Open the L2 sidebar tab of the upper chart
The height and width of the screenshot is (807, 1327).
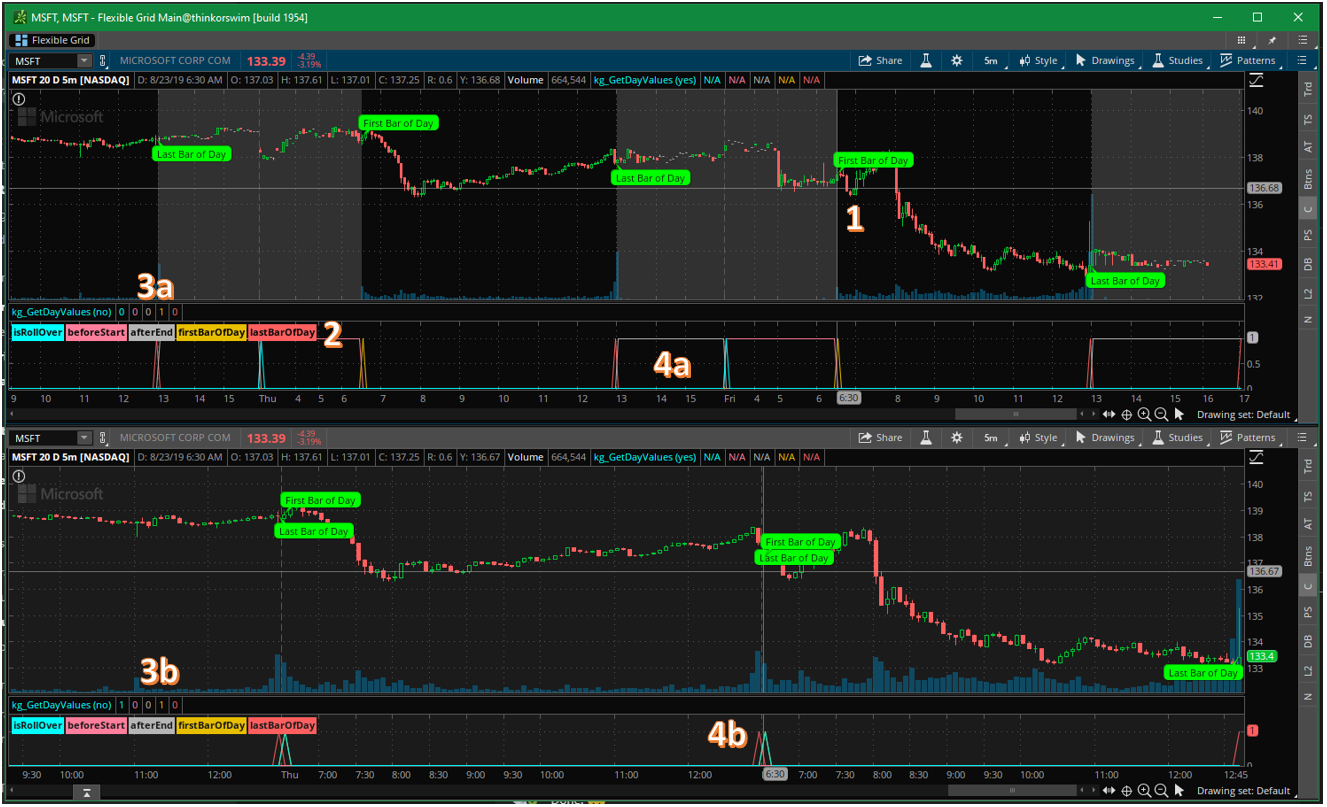1309,293
